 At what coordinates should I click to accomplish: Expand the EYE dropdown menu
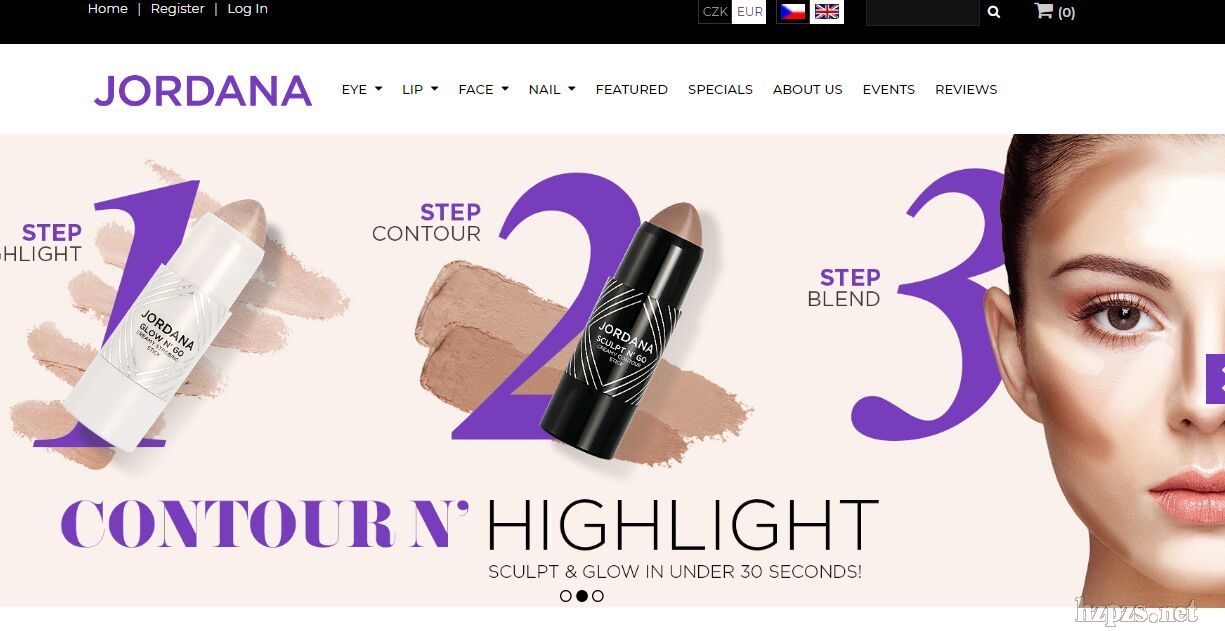click(x=362, y=89)
